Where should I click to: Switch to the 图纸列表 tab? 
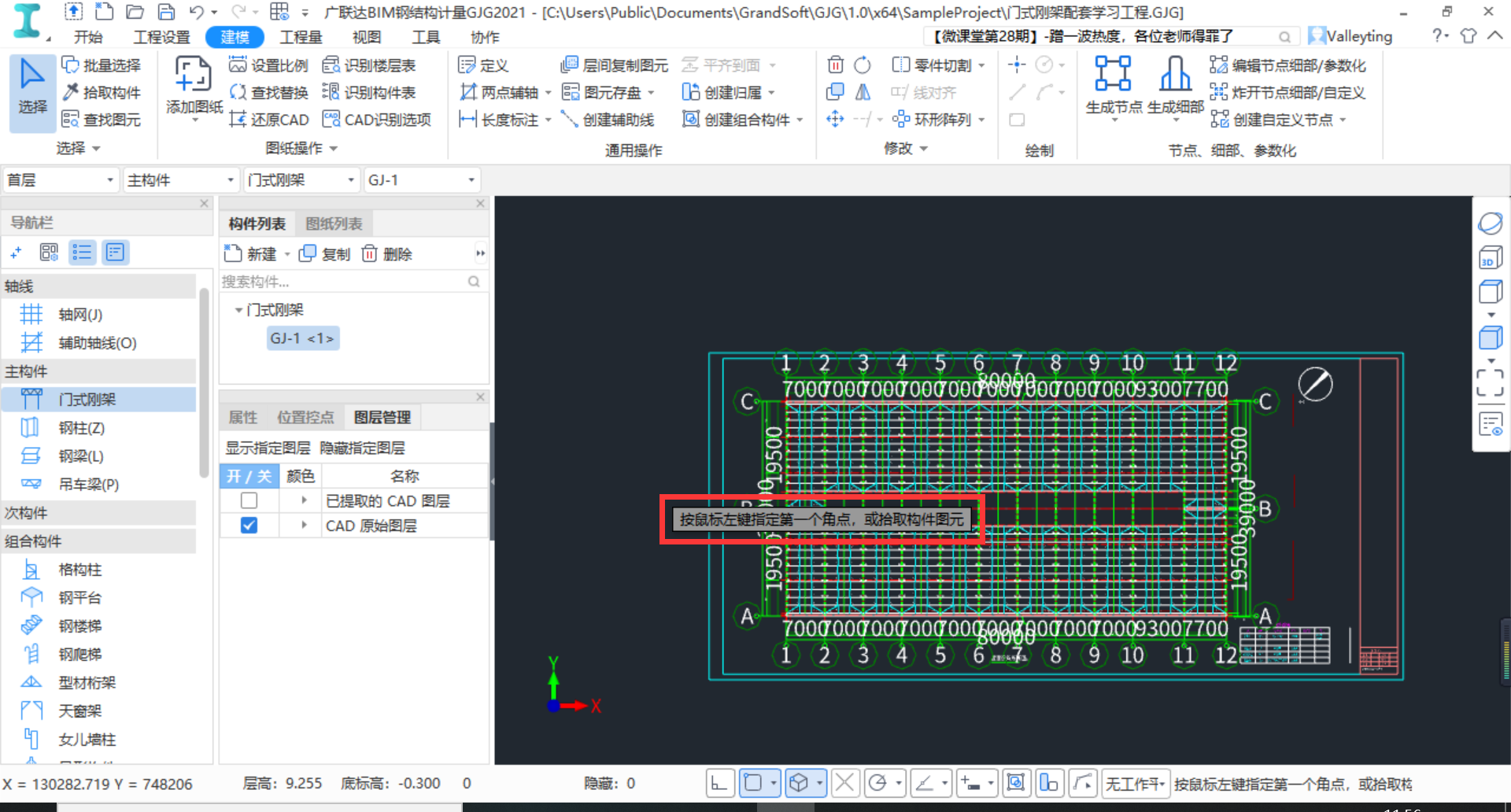[x=334, y=224]
